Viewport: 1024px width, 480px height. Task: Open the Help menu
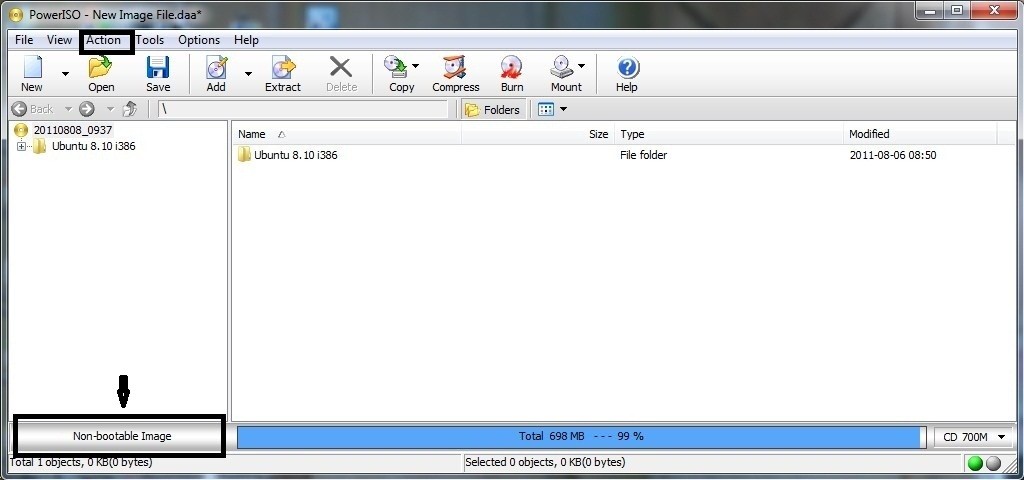point(246,40)
